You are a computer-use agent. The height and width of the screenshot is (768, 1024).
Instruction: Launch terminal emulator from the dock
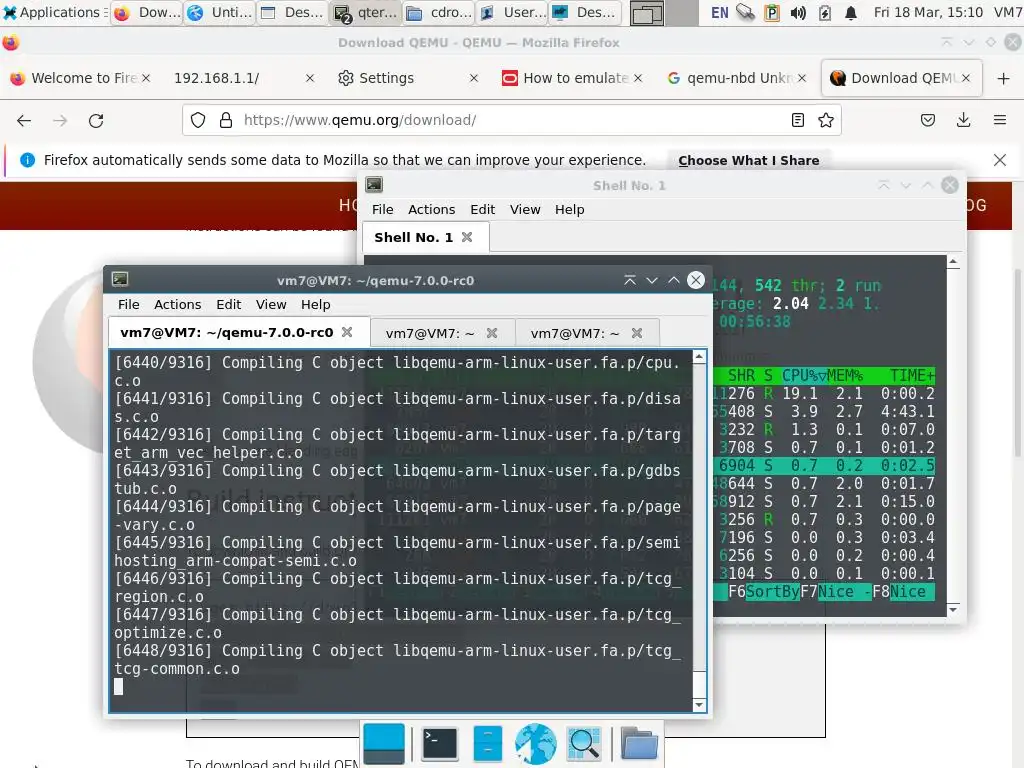[440, 744]
